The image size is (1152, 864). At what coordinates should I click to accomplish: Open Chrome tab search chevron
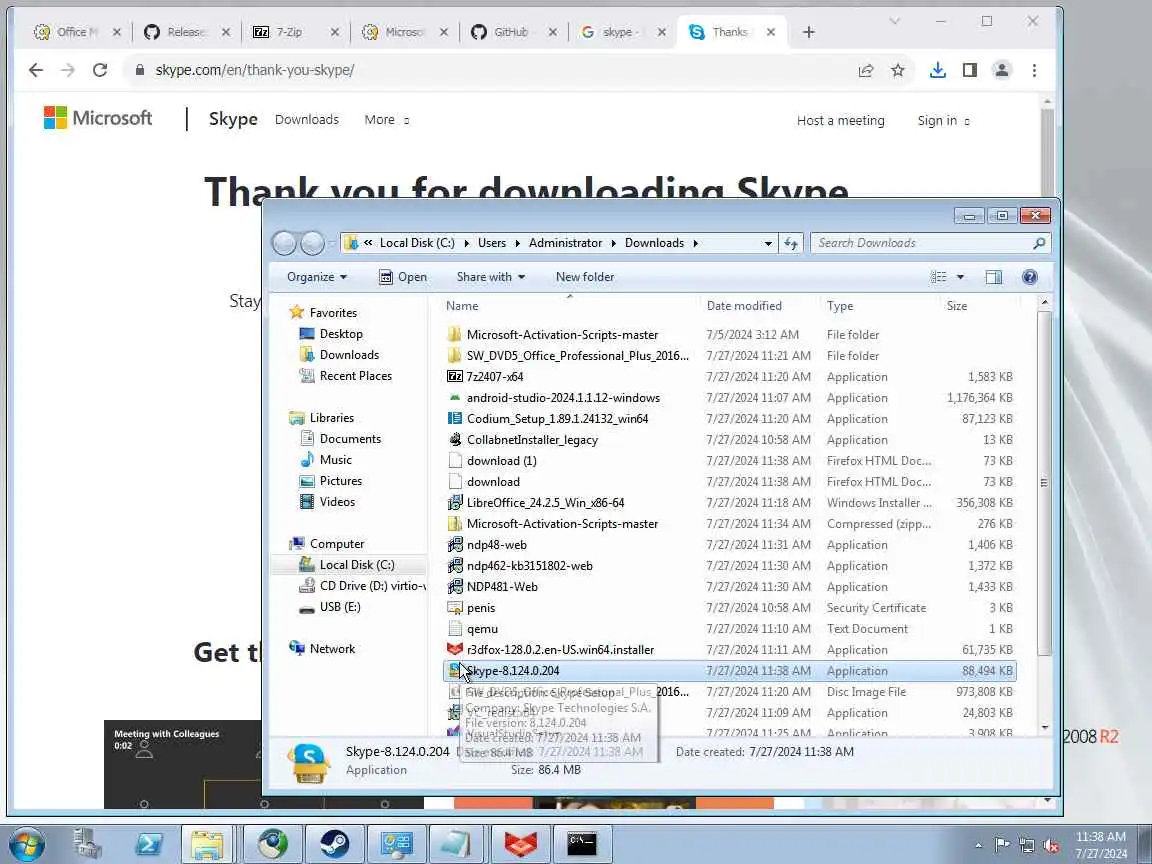894,21
